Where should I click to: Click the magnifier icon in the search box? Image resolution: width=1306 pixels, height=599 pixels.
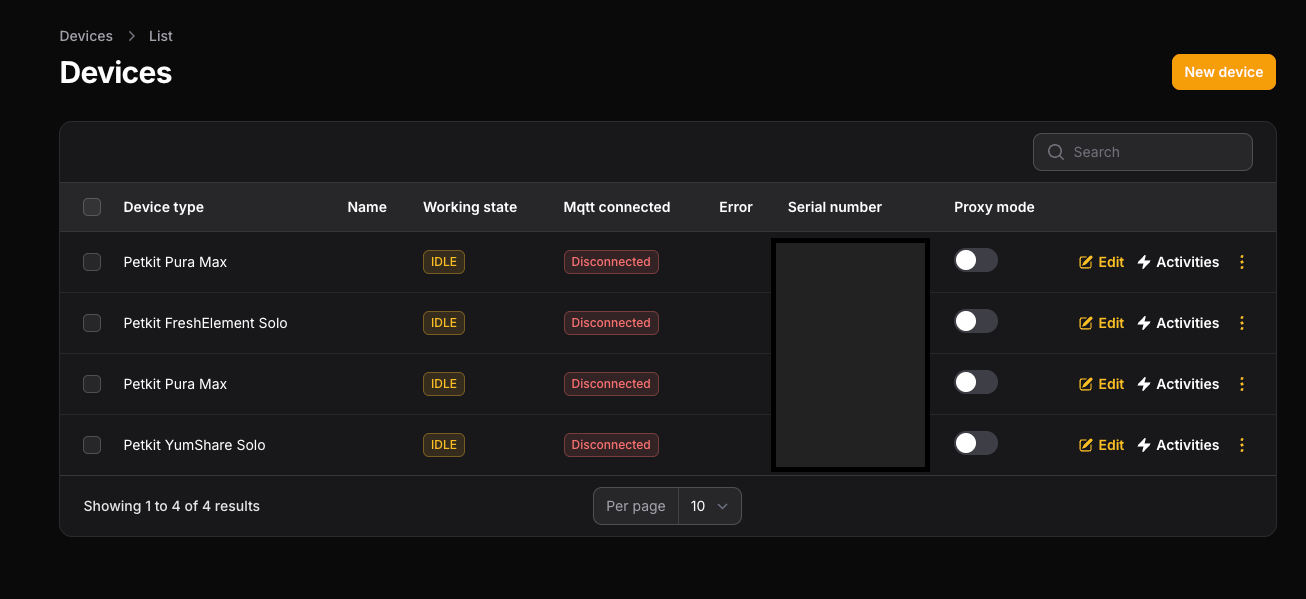[x=1055, y=152]
